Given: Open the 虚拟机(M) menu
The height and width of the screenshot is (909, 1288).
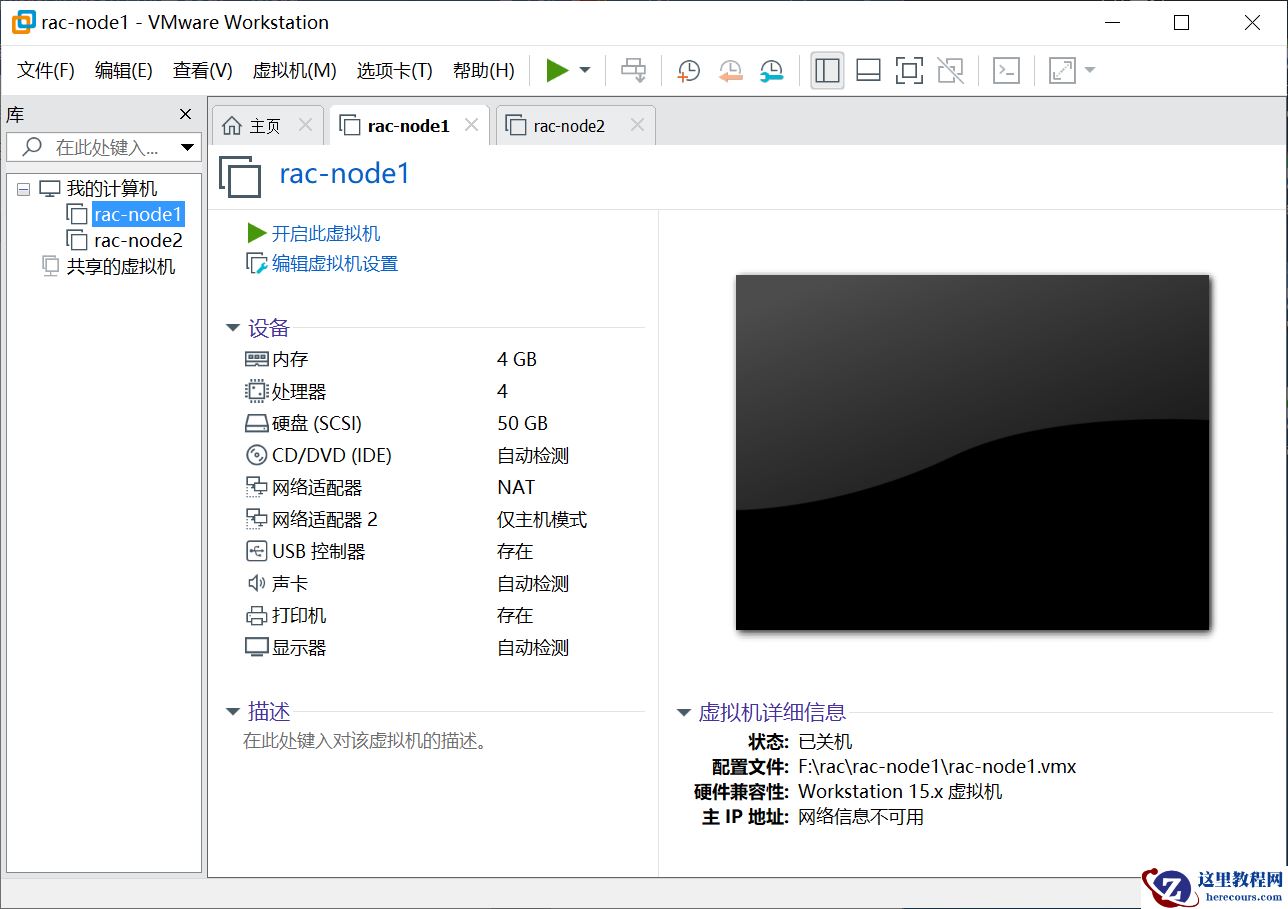Looking at the screenshot, I should [x=294, y=71].
